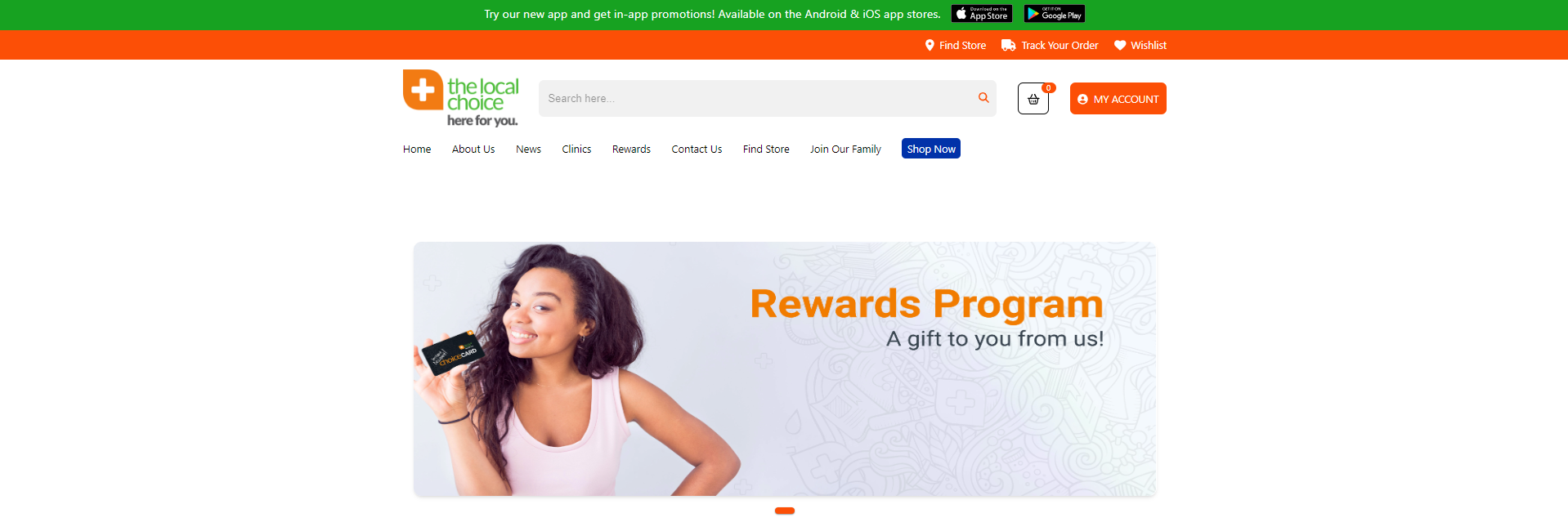Open the Google Play download badge
The height and width of the screenshot is (531, 1568).
[x=1054, y=14]
